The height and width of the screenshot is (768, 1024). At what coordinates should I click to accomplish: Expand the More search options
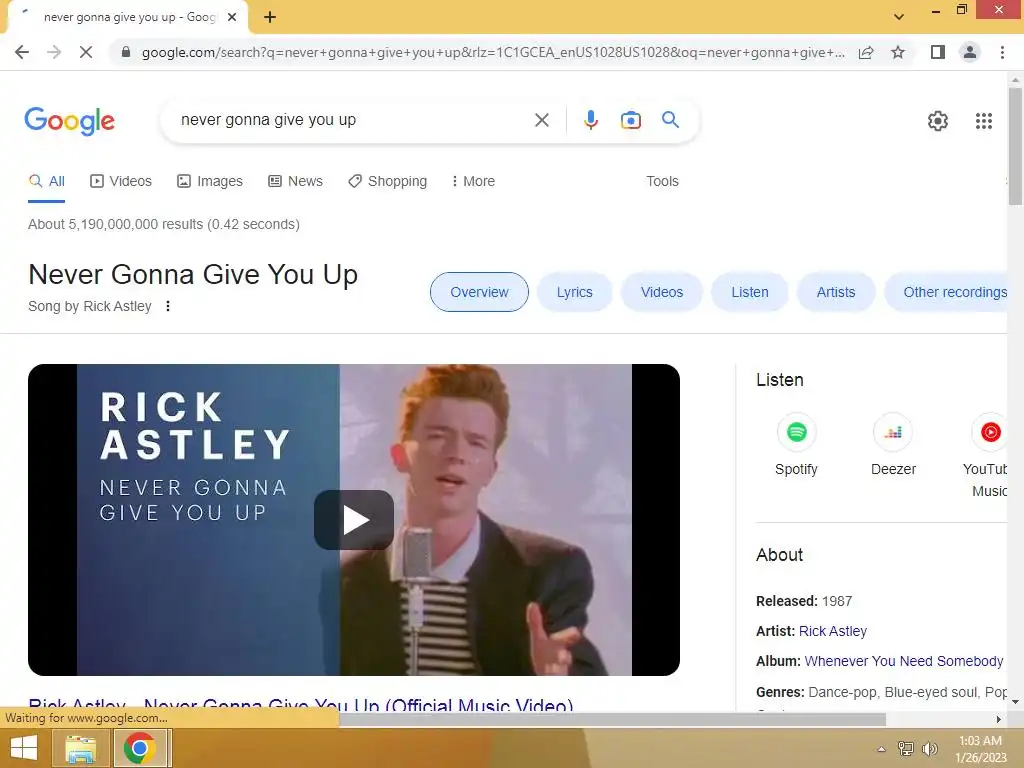[x=473, y=182]
